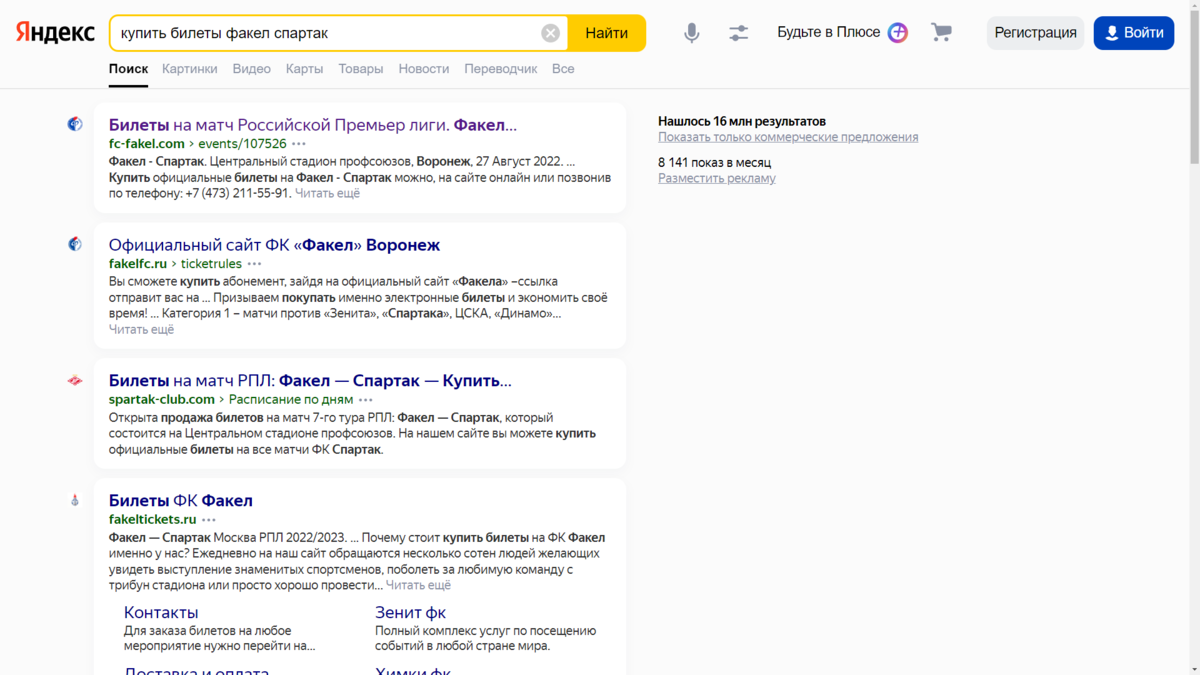Screen dimensions: 1200x675
Task: Click the fakelfc.ru site favicon
Action: pyautogui.click(x=74, y=244)
